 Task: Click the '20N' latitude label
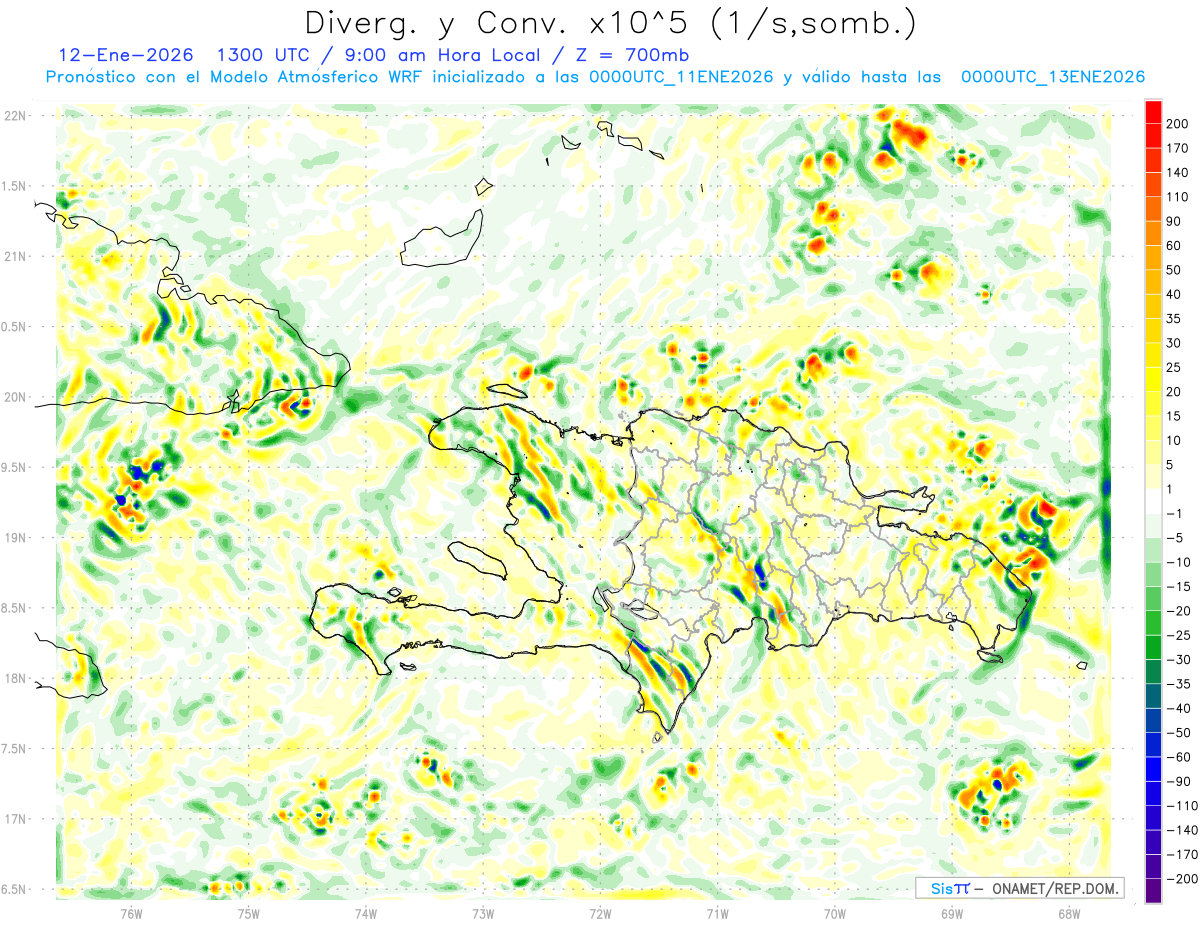pos(14,397)
